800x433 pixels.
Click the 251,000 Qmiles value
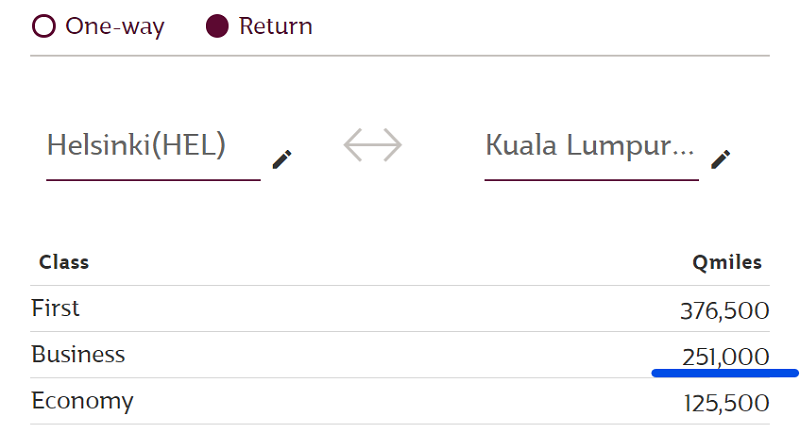tap(726, 356)
